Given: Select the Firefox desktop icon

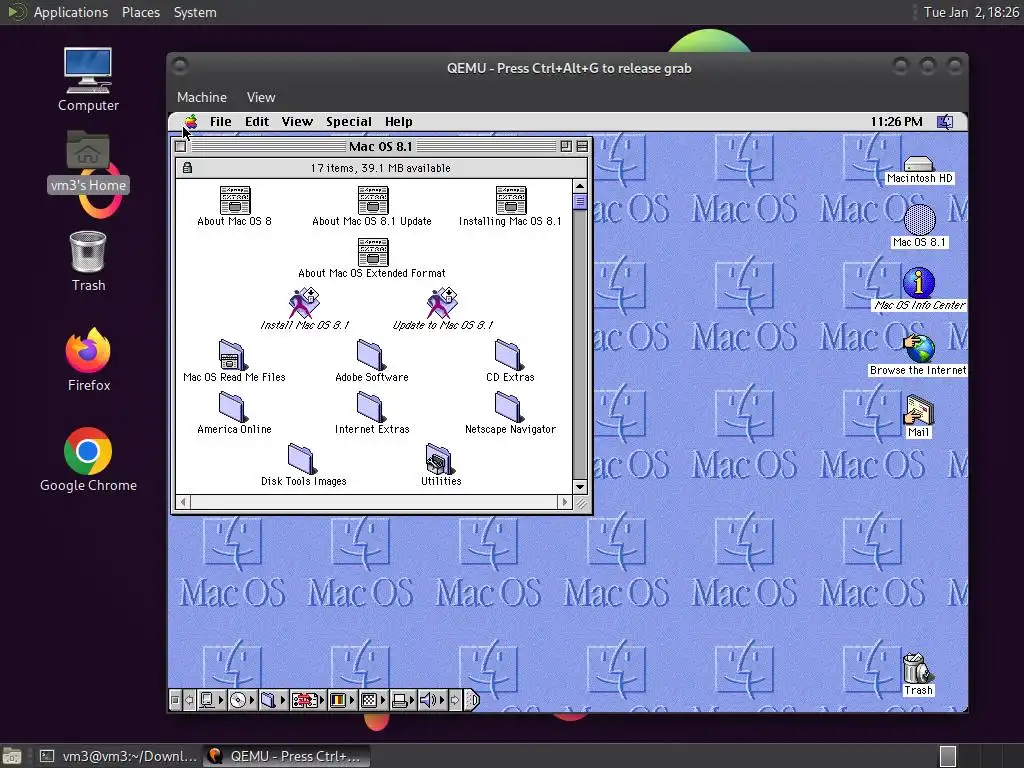Looking at the screenshot, I should 88,360.
